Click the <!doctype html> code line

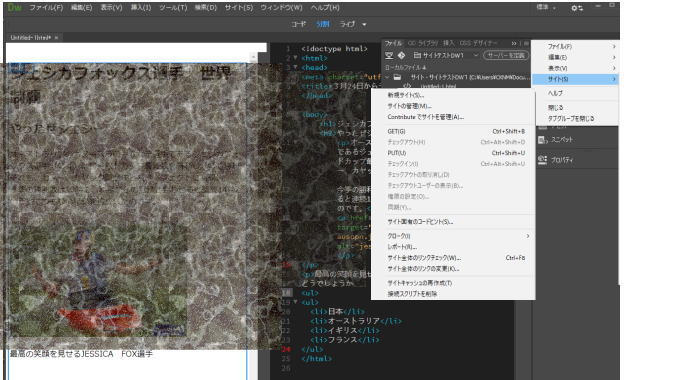[x=334, y=48]
